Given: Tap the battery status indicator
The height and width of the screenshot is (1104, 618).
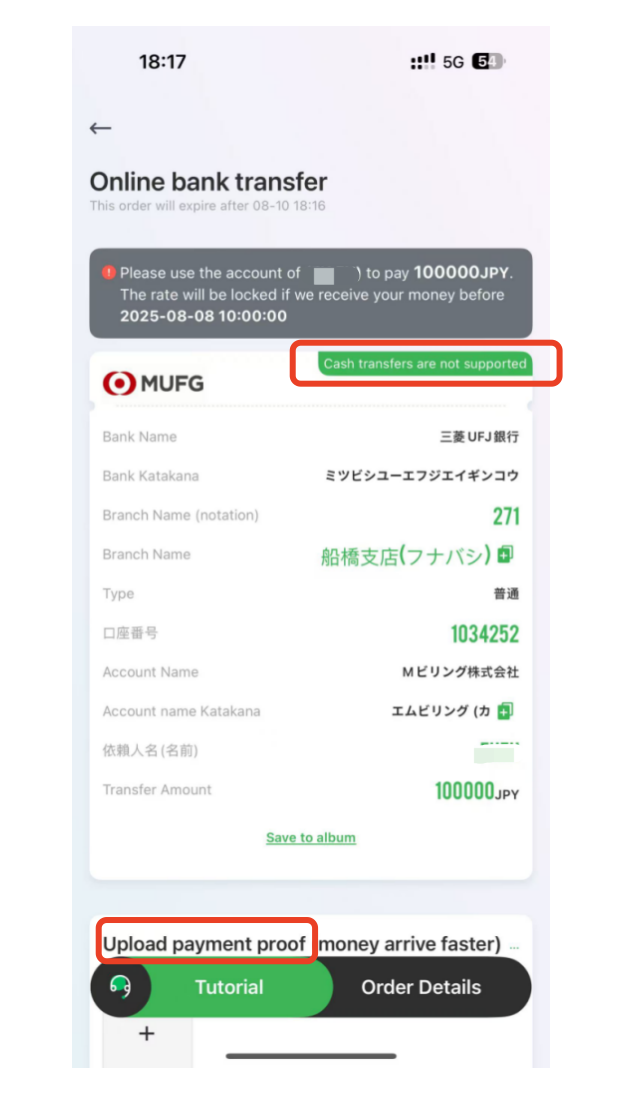Looking at the screenshot, I should [x=488, y=62].
